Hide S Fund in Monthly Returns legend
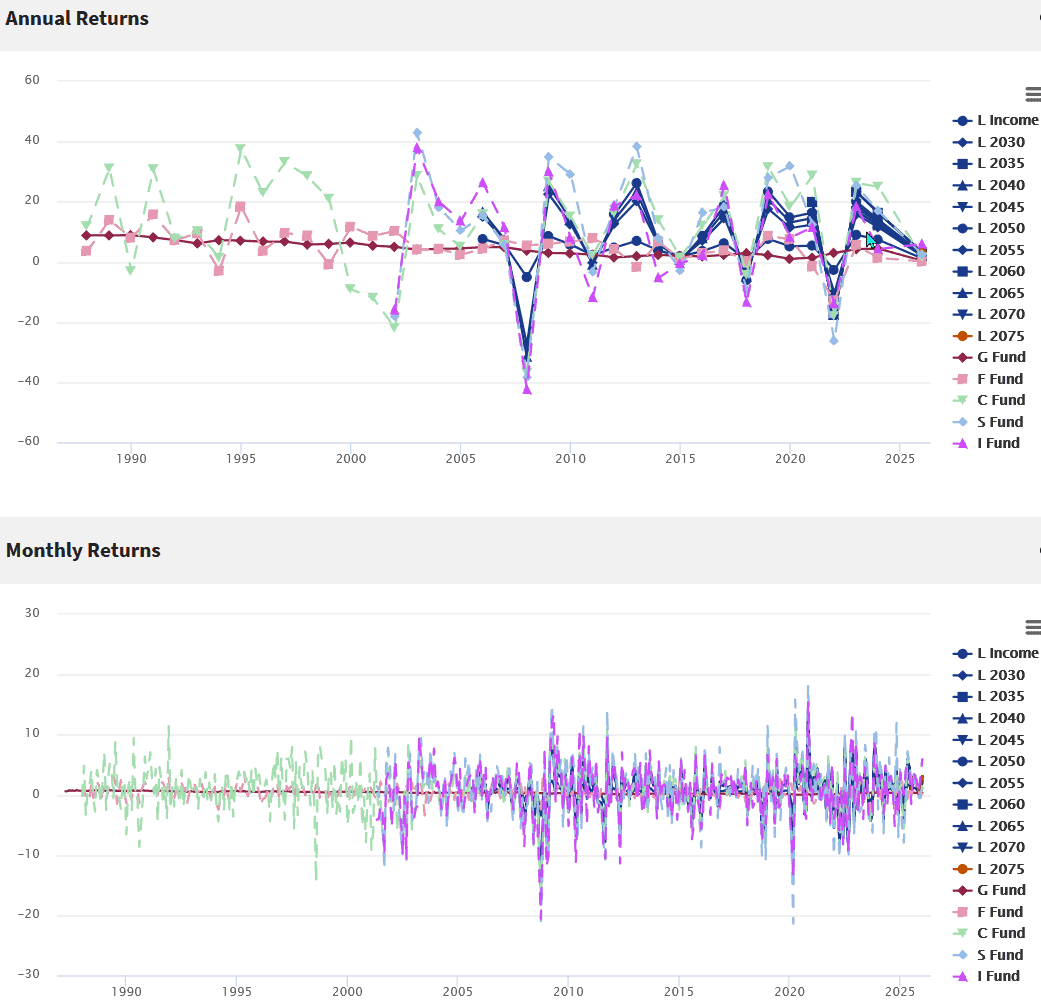Viewport: 1041px width, 1003px height. [1000, 955]
